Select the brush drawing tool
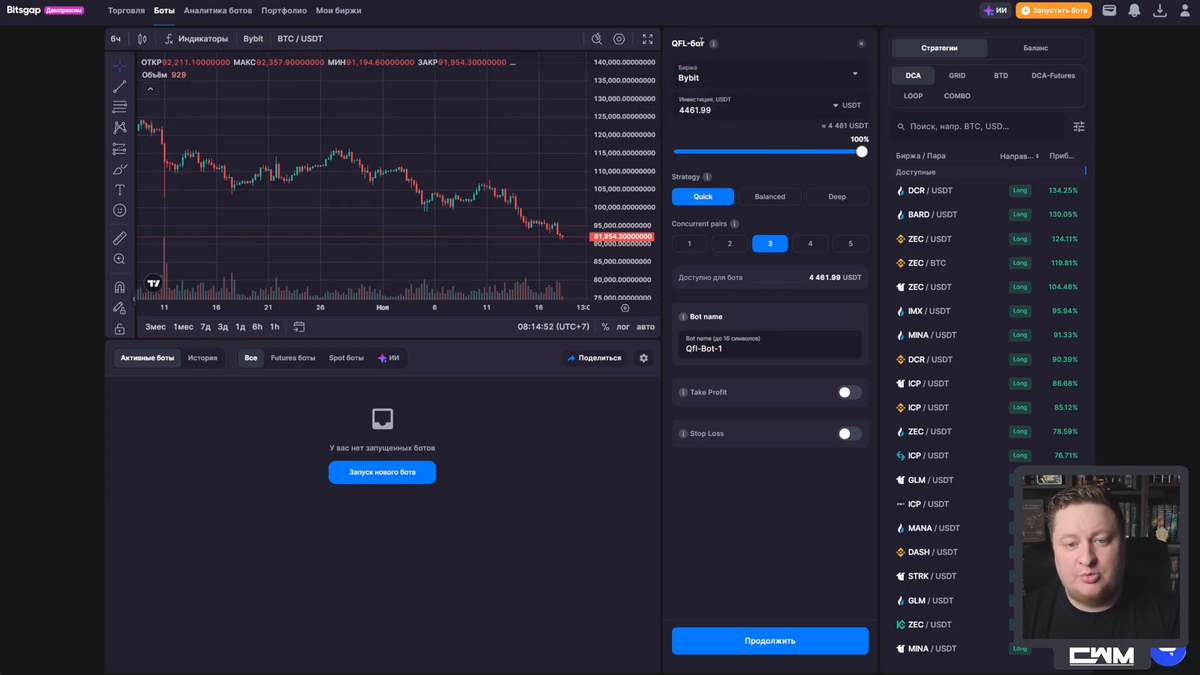The width and height of the screenshot is (1200, 675). tap(120, 169)
